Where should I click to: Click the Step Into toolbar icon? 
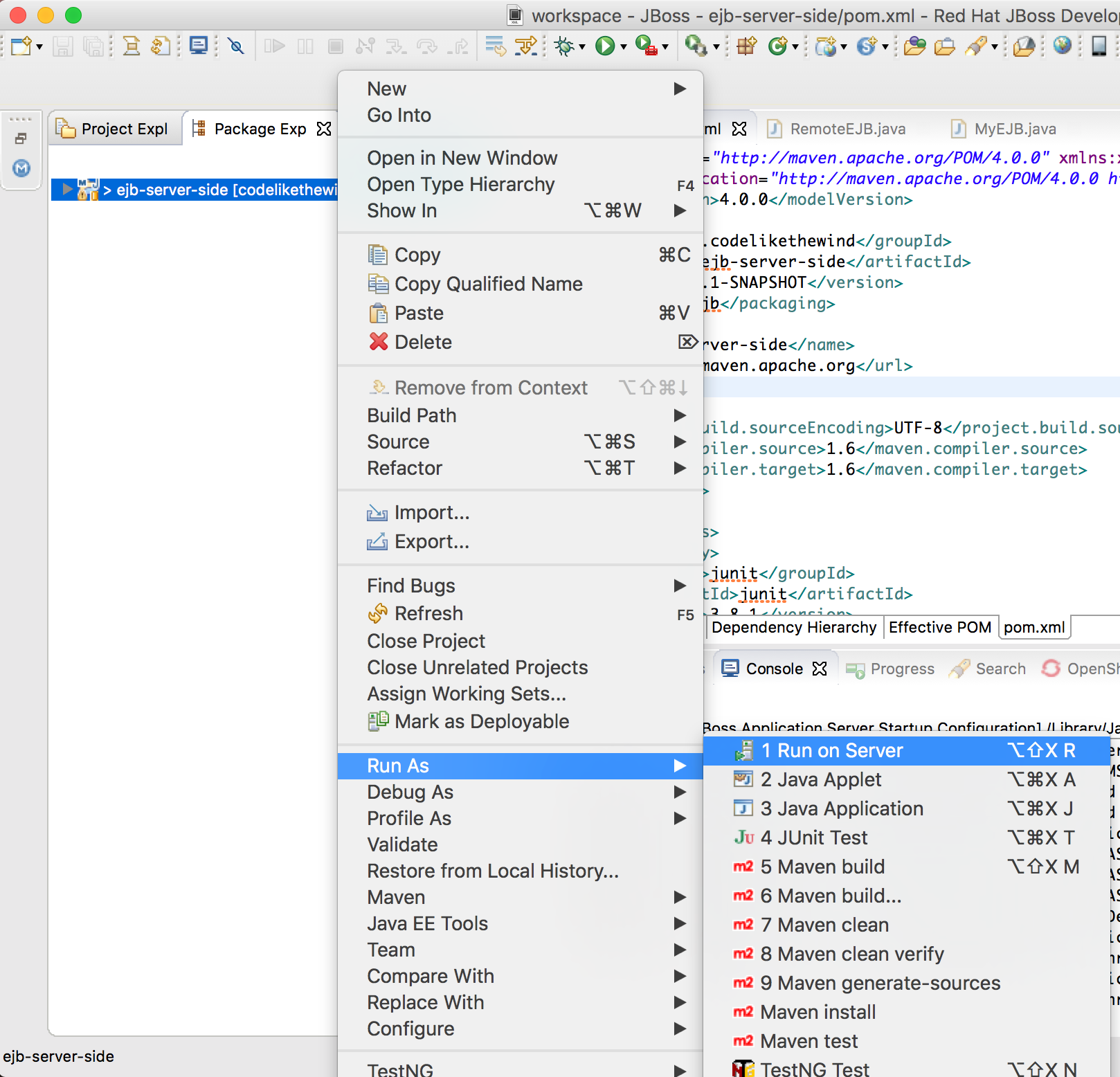(x=396, y=46)
